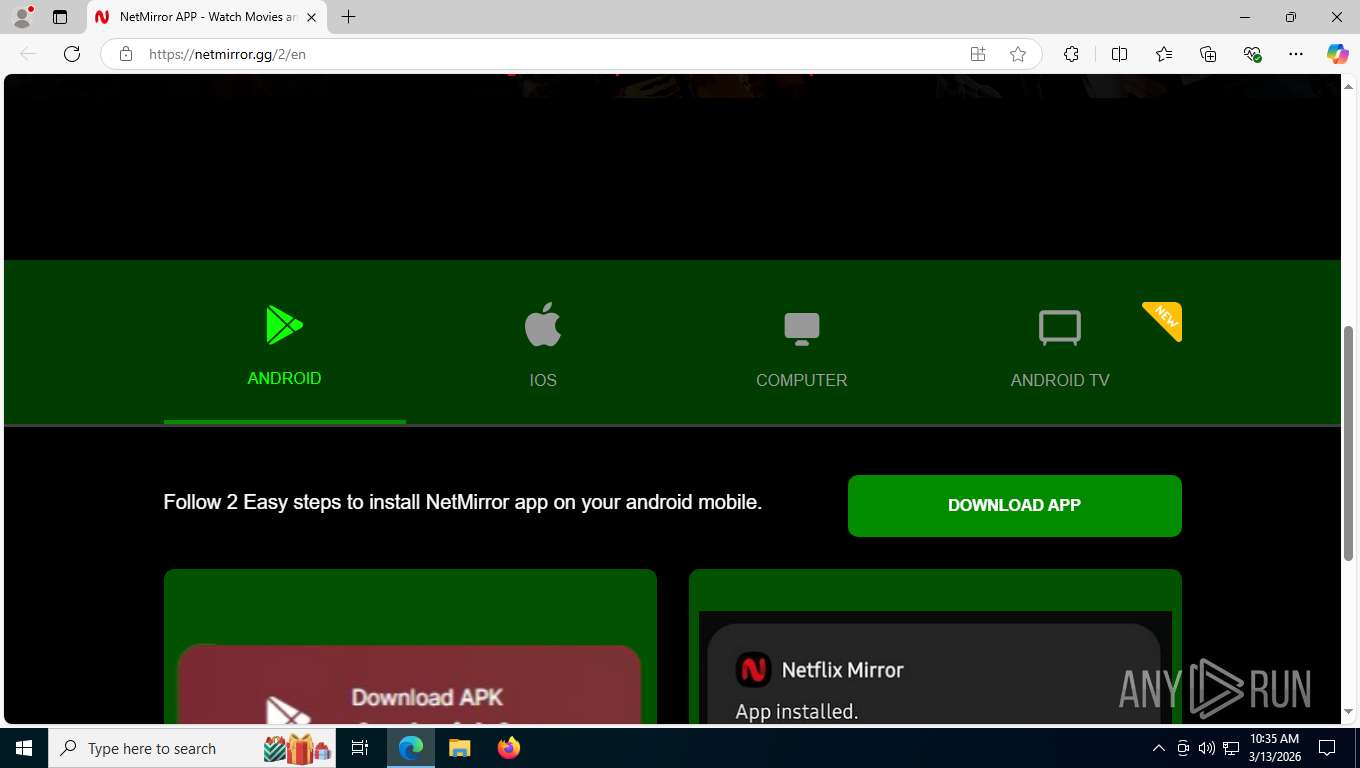Add this page to favorites star
The width and height of the screenshot is (1360, 768).
click(x=1018, y=54)
